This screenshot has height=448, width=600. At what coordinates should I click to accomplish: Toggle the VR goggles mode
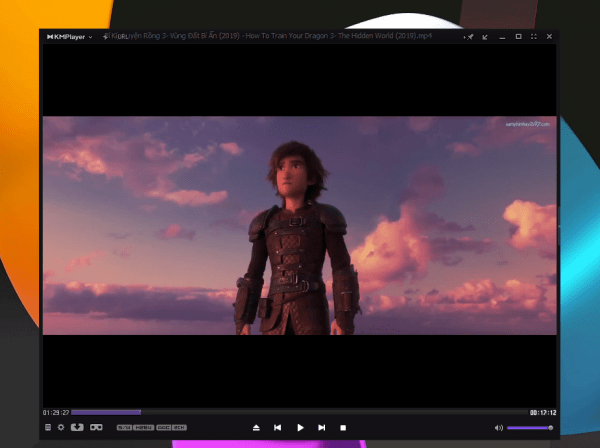[x=96, y=427]
